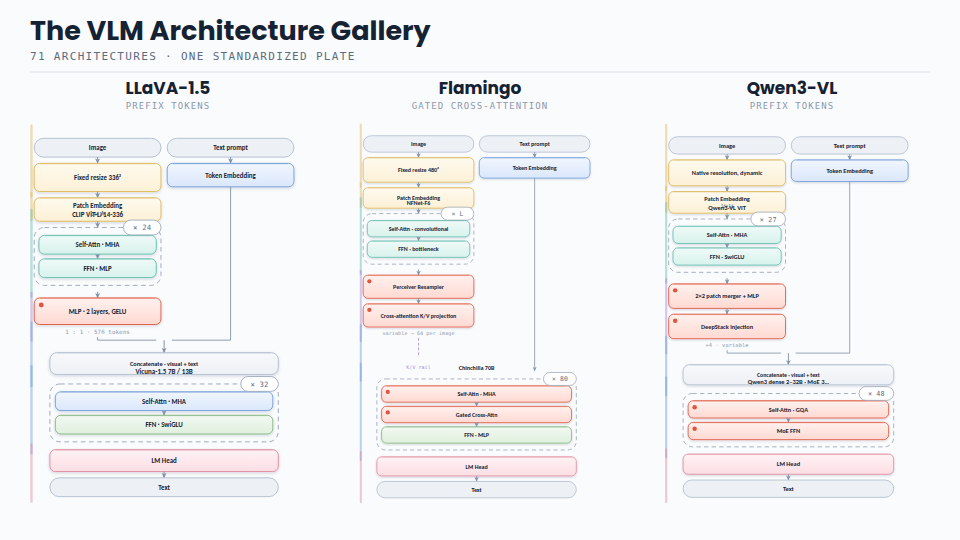Click PREFIX TOKENS subtitle under LLaVA-1.5
This screenshot has width=960, height=540.
[x=168, y=106]
